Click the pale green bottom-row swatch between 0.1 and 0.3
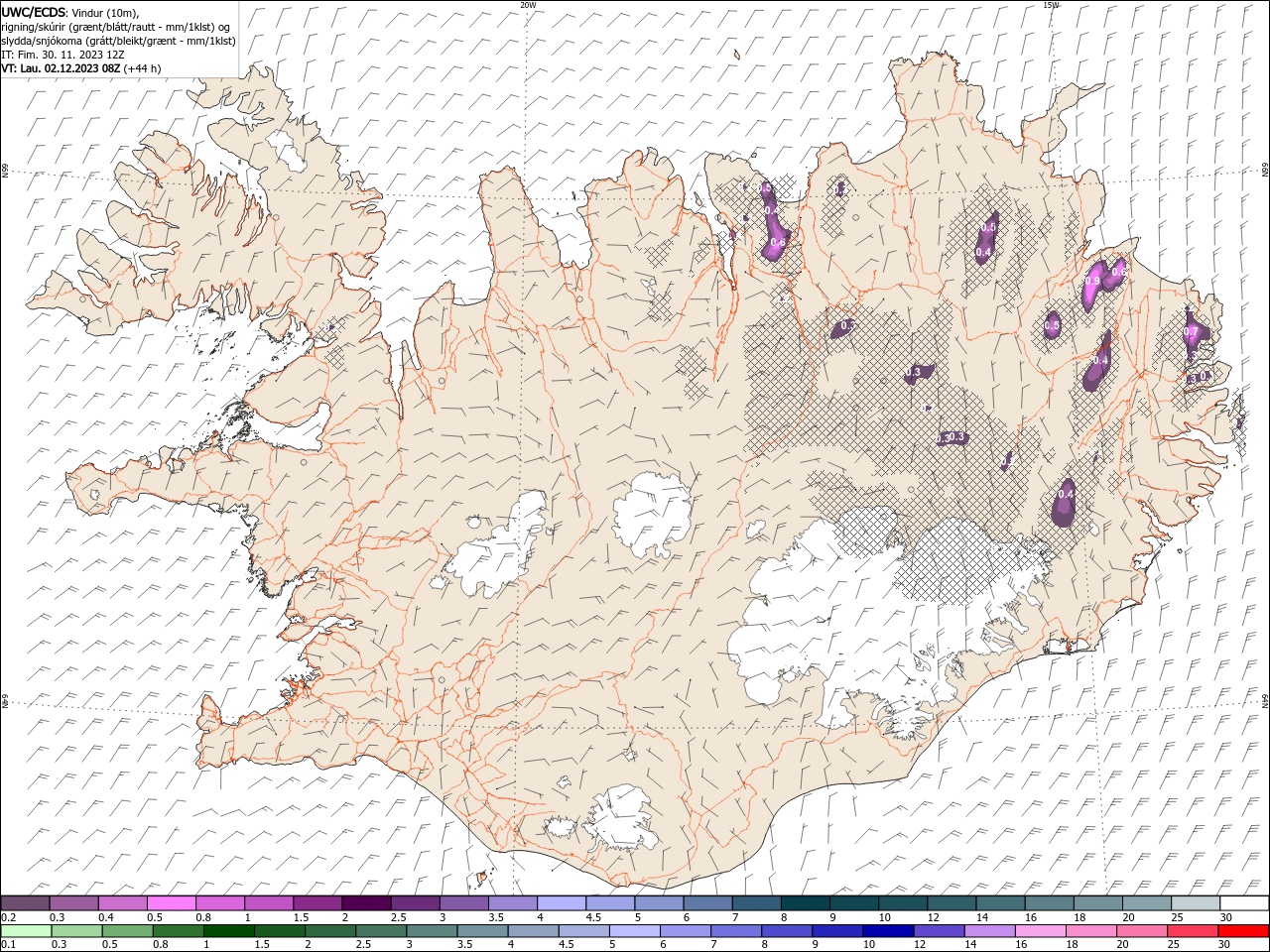The width and height of the screenshot is (1270, 952). pyautogui.click(x=27, y=931)
